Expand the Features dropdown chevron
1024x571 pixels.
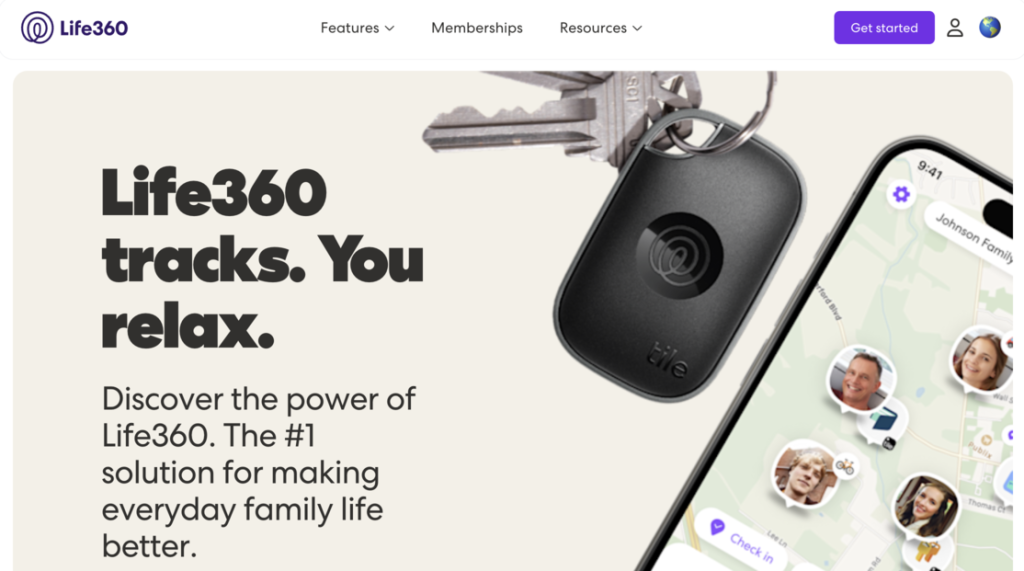tap(390, 28)
